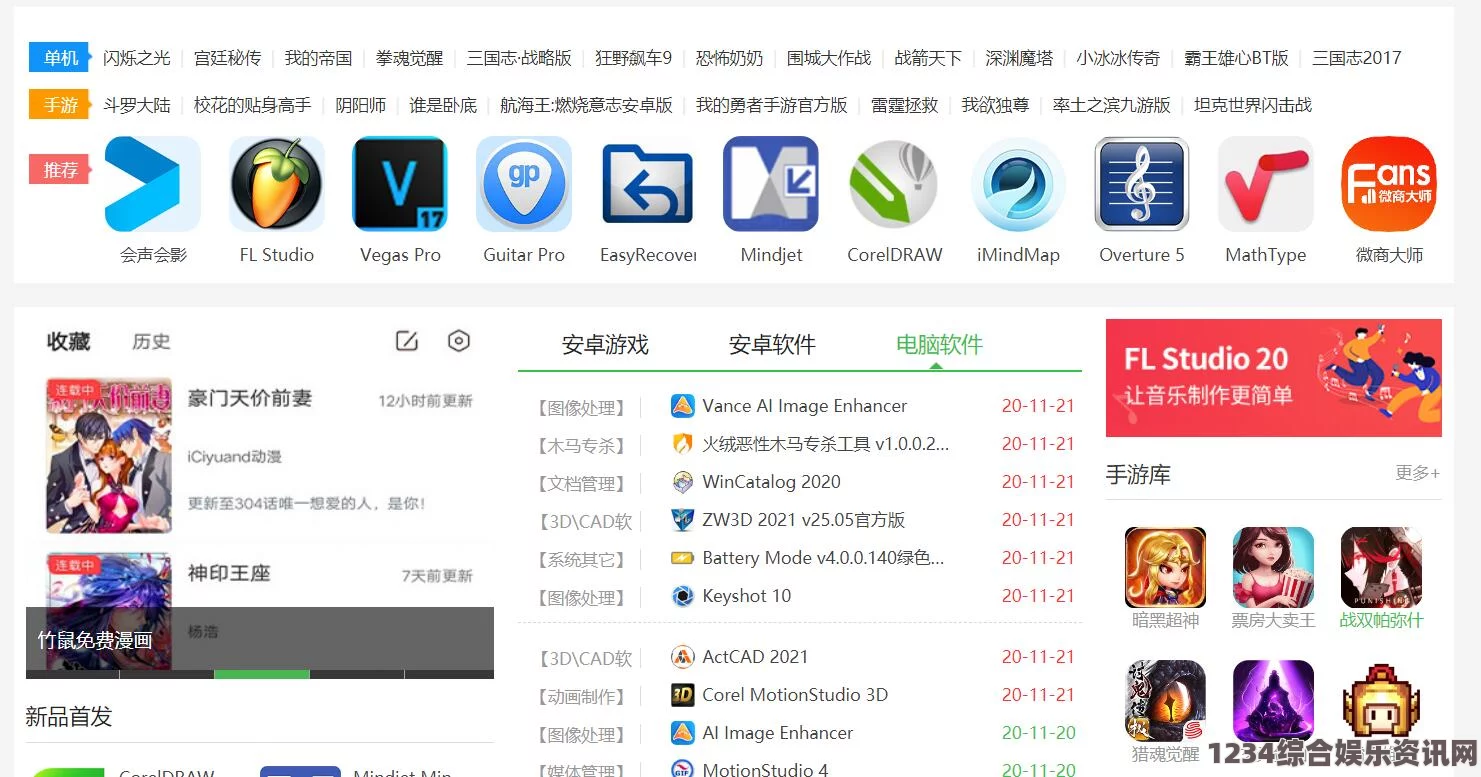Select the 电脑软件 tab
This screenshot has height=777, width=1481.
coord(939,345)
